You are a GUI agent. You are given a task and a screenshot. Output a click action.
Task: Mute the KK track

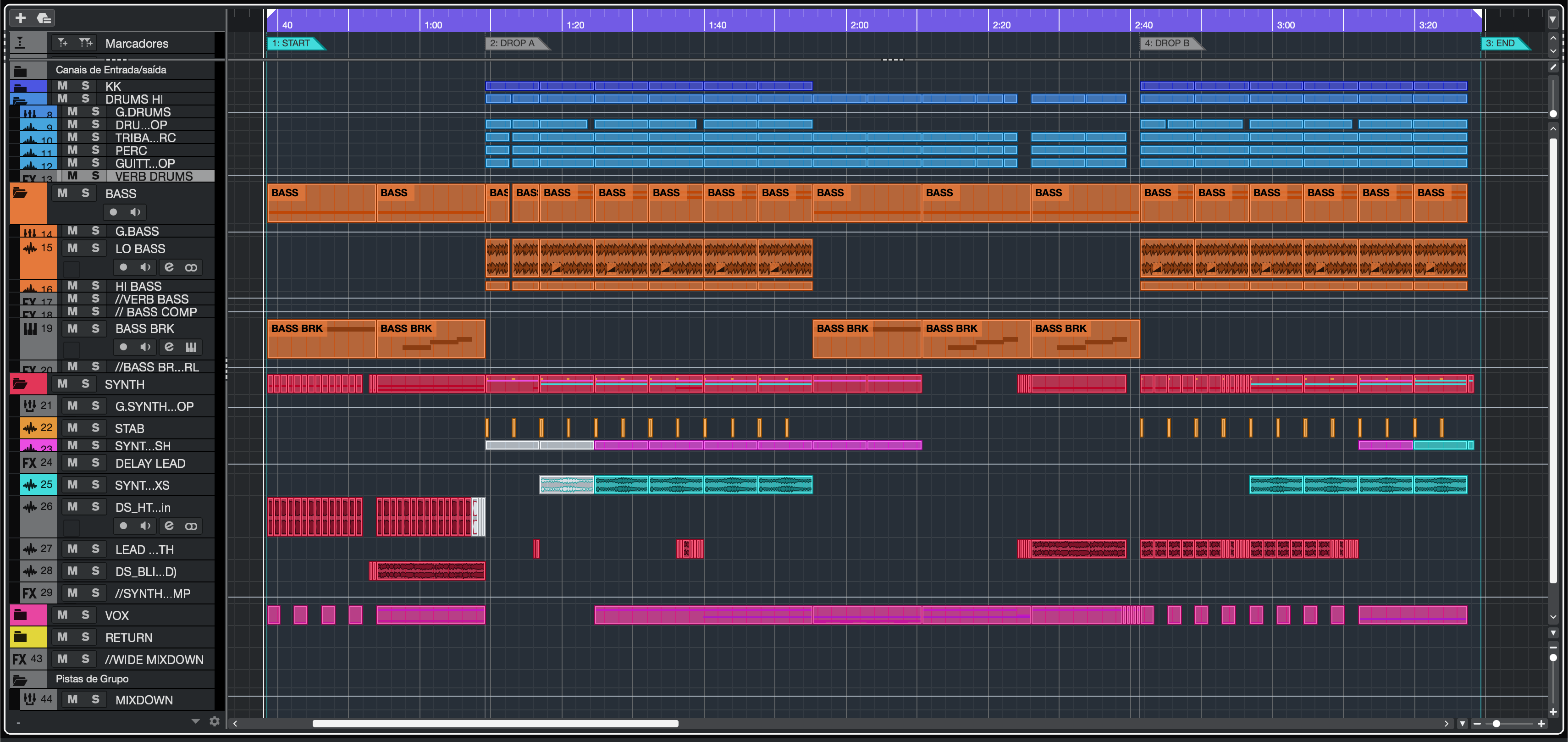click(63, 86)
